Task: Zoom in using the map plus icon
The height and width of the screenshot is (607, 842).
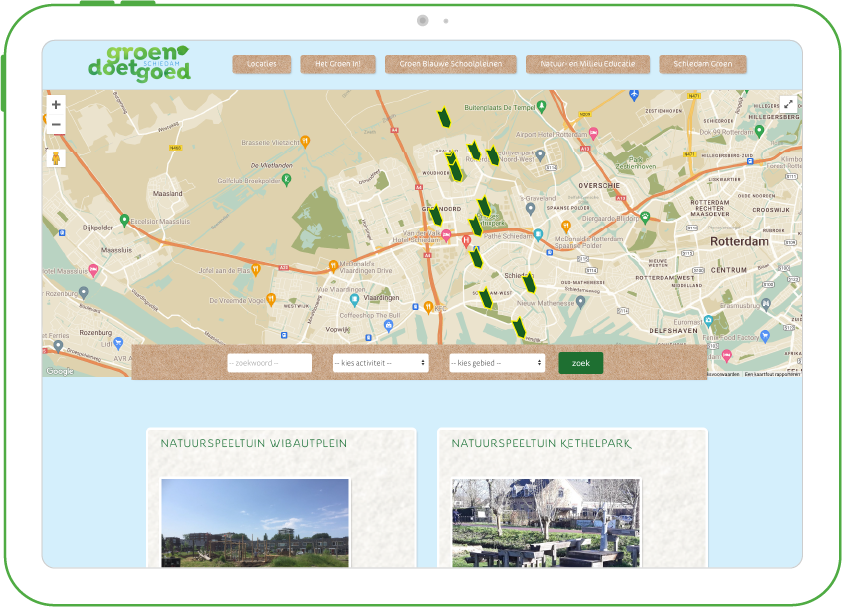Action: pos(55,103)
